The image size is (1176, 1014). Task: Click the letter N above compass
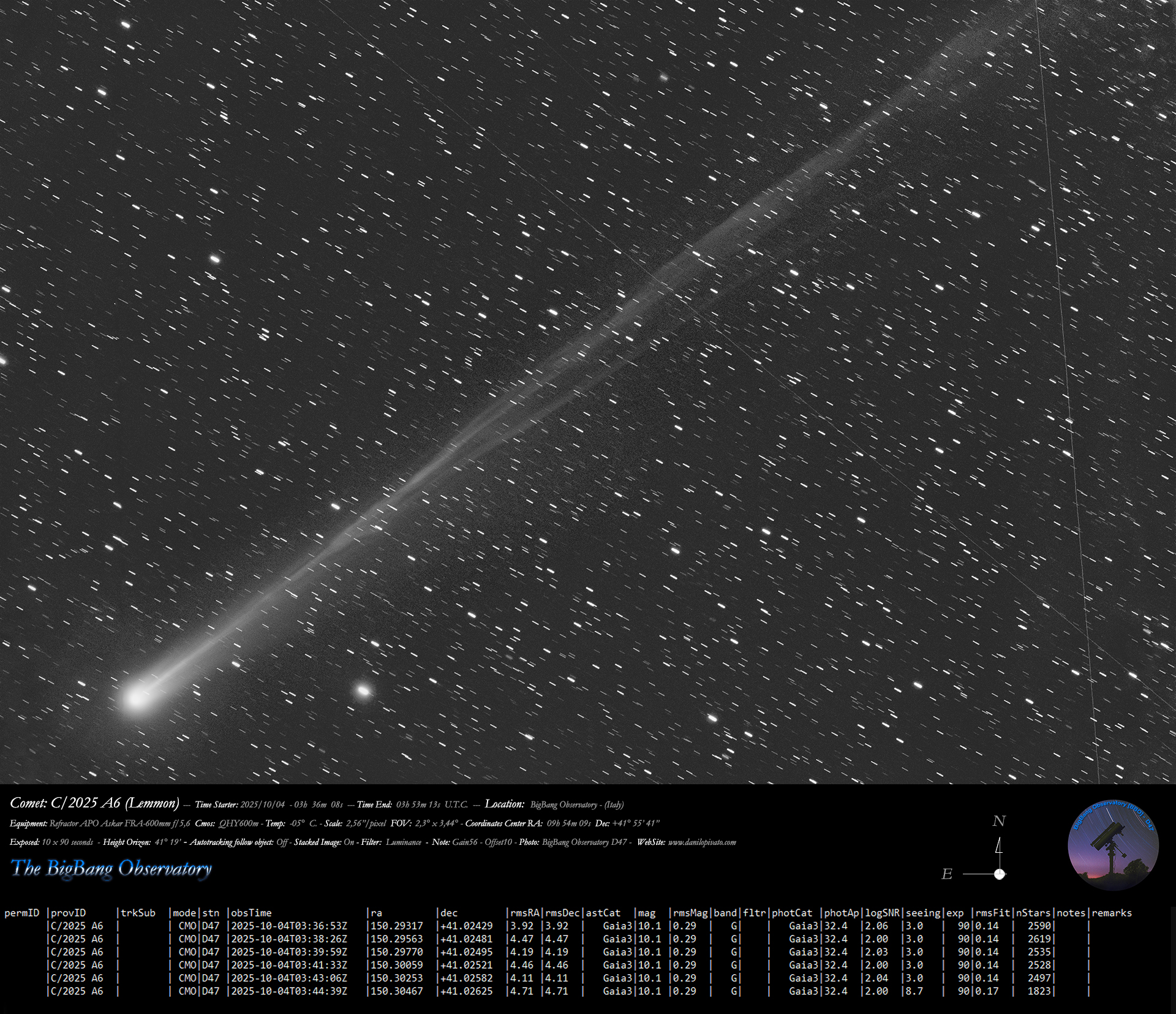click(999, 821)
